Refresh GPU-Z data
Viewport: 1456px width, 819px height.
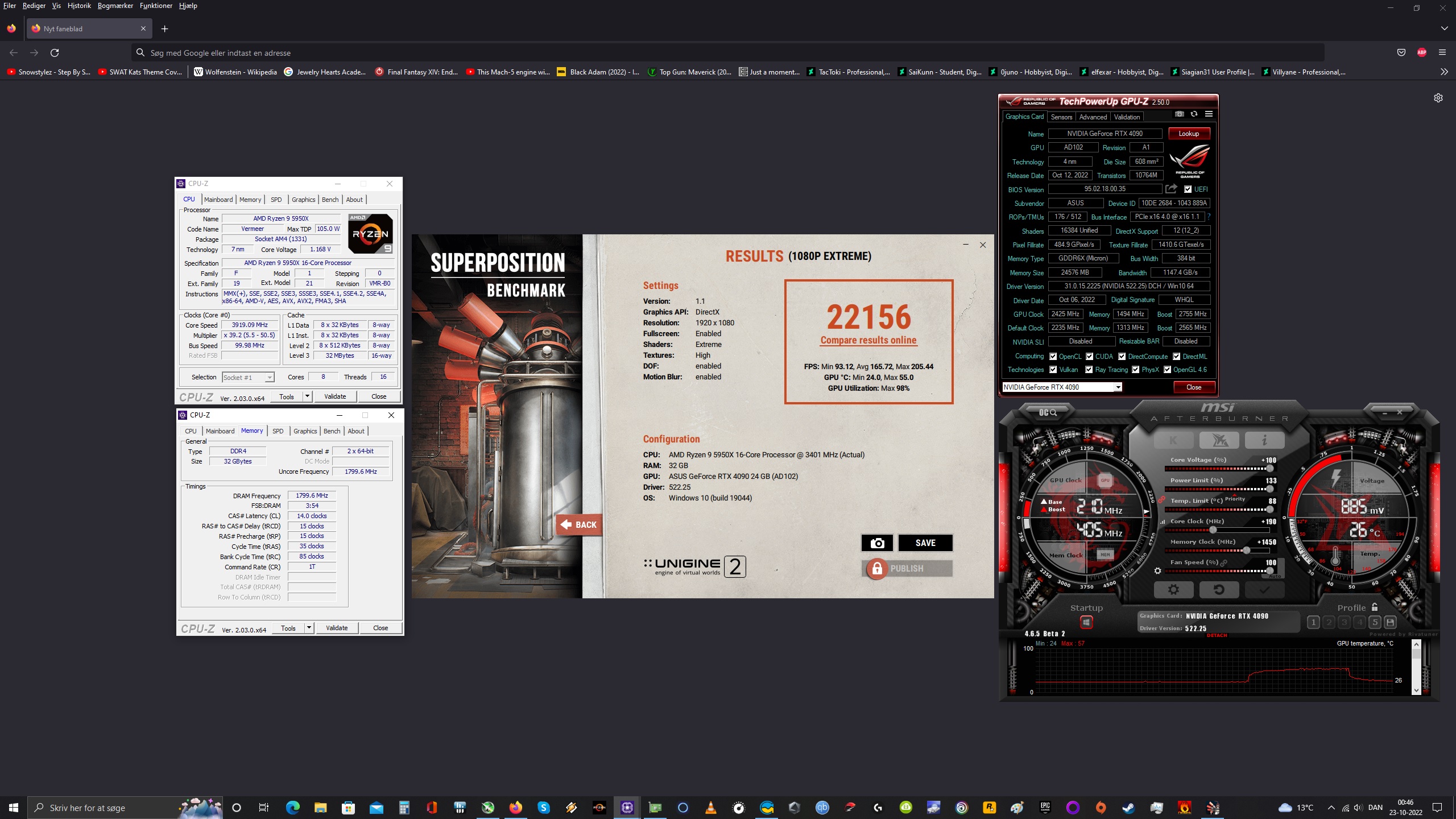tap(1194, 114)
